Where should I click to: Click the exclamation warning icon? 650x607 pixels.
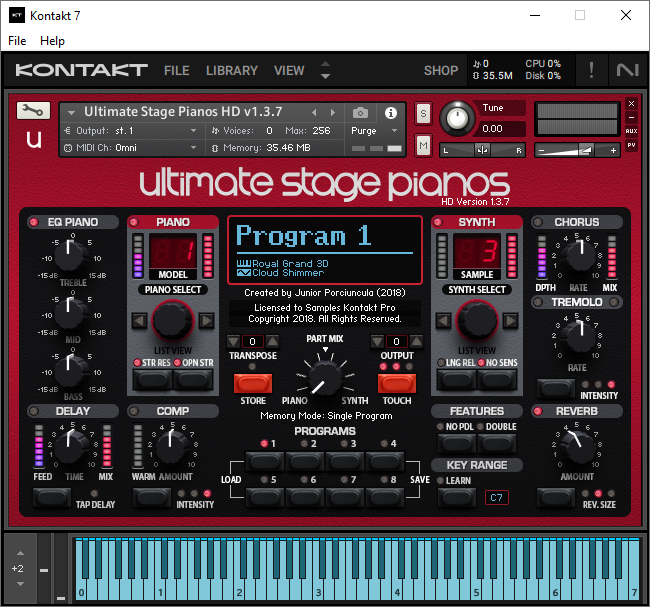(x=591, y=70)
